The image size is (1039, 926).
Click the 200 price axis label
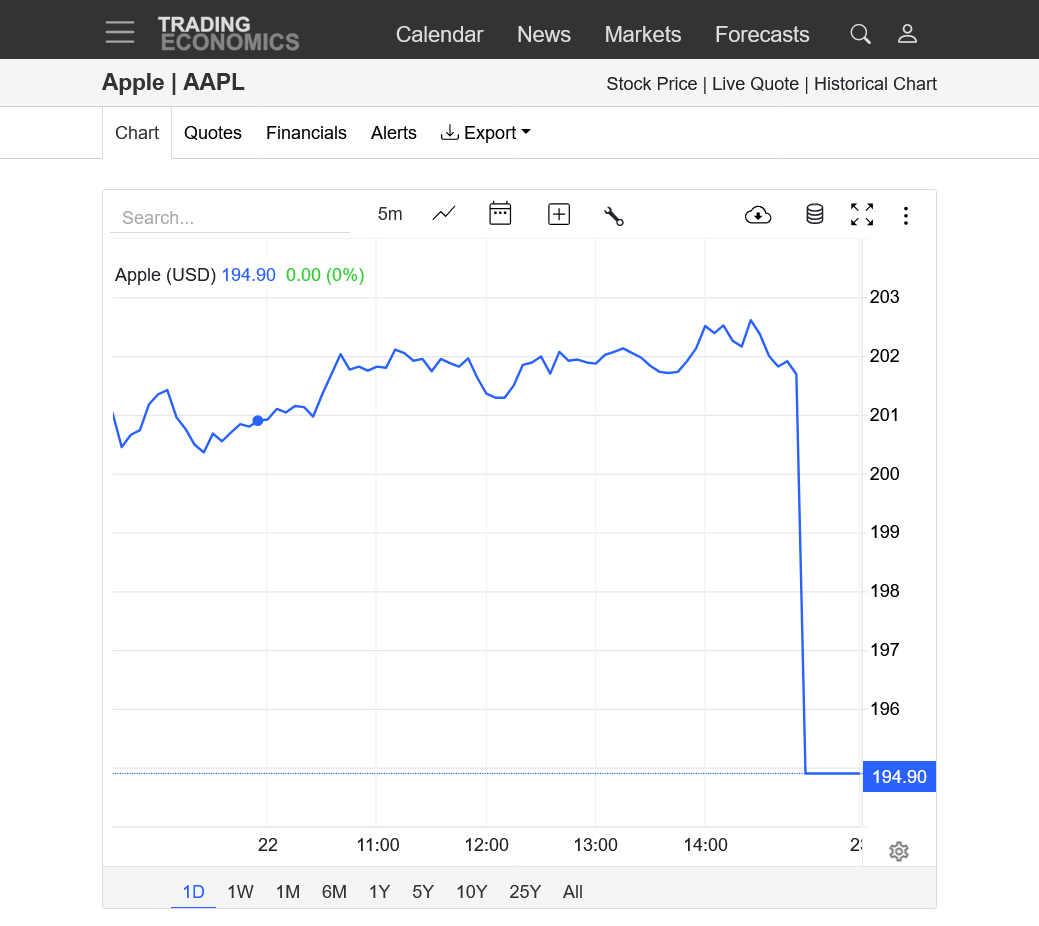[885, 473]
